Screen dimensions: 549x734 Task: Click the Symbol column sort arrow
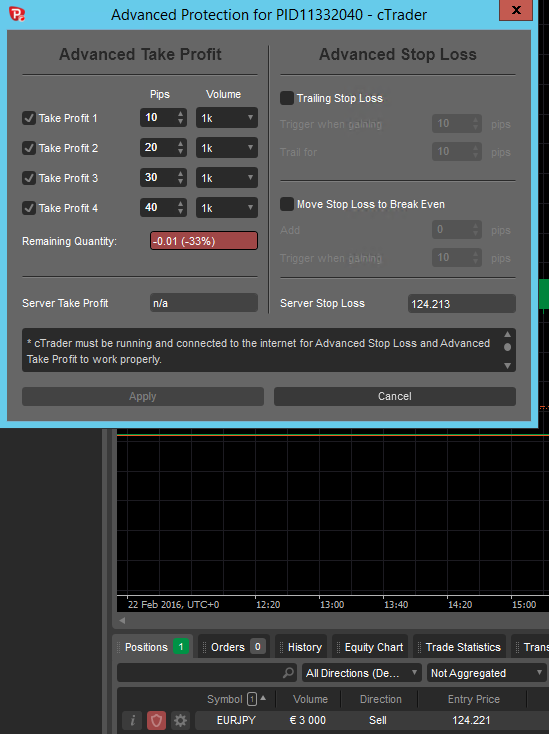pos(263,698)
